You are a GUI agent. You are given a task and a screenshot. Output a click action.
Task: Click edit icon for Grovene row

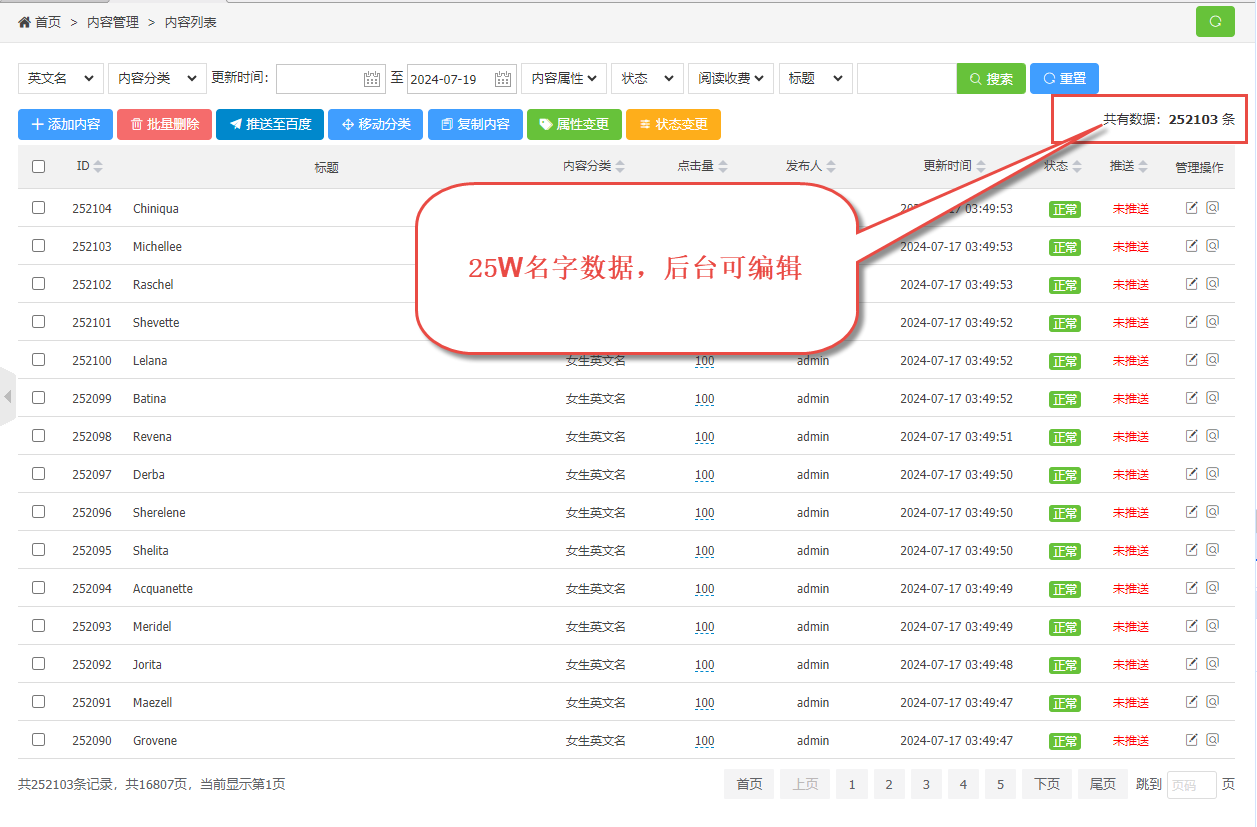point(1191,740)
